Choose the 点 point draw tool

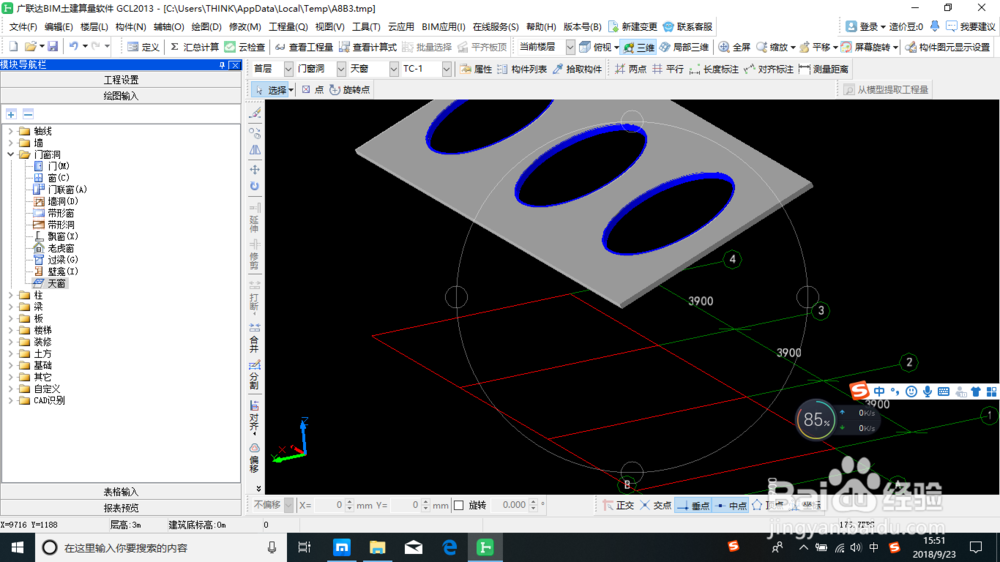(312, 90)
